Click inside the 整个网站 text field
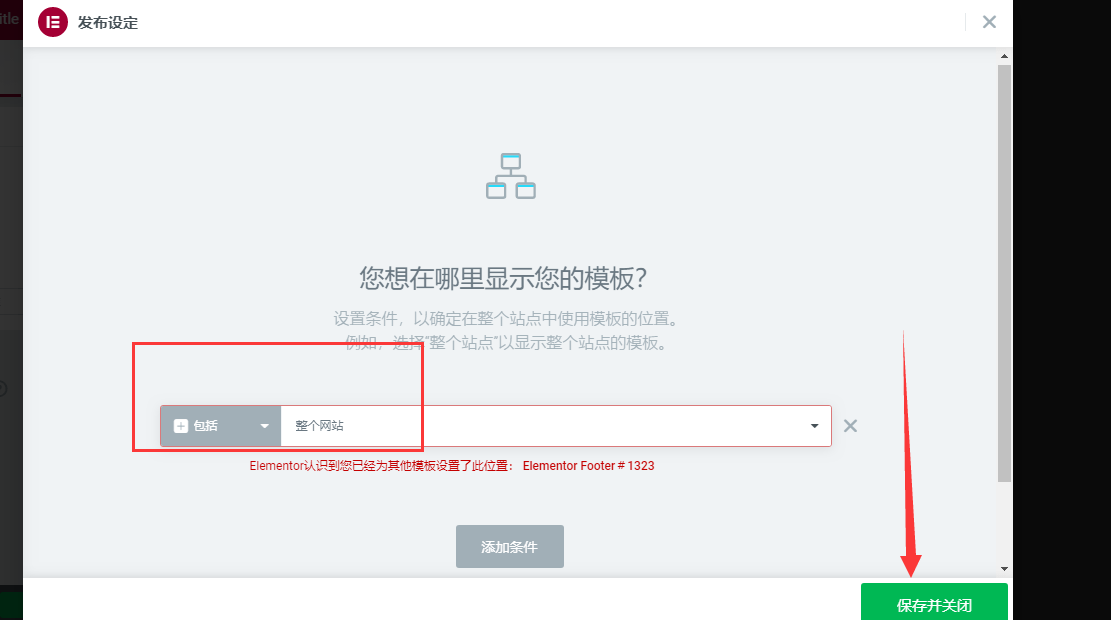Image resolution: width=1111 pixels, height=620 pixels. tap(350, 425)
